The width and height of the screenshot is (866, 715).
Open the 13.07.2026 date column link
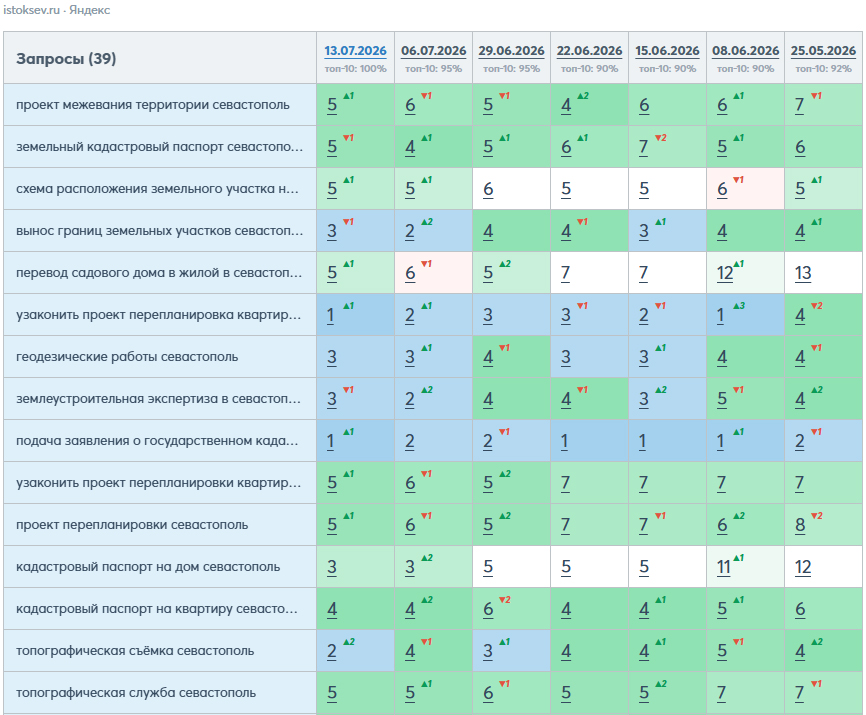click(355, 51)
